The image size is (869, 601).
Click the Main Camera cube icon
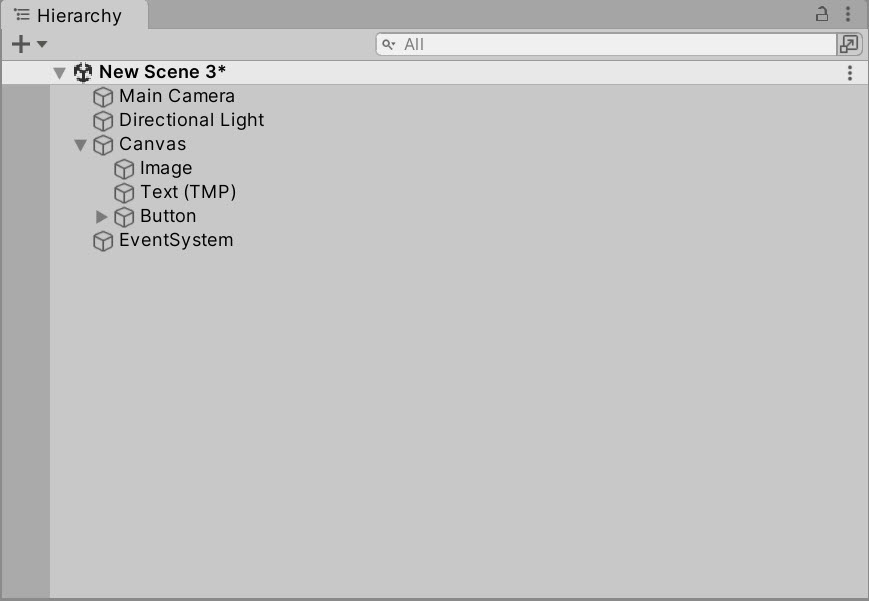[103, 96]
